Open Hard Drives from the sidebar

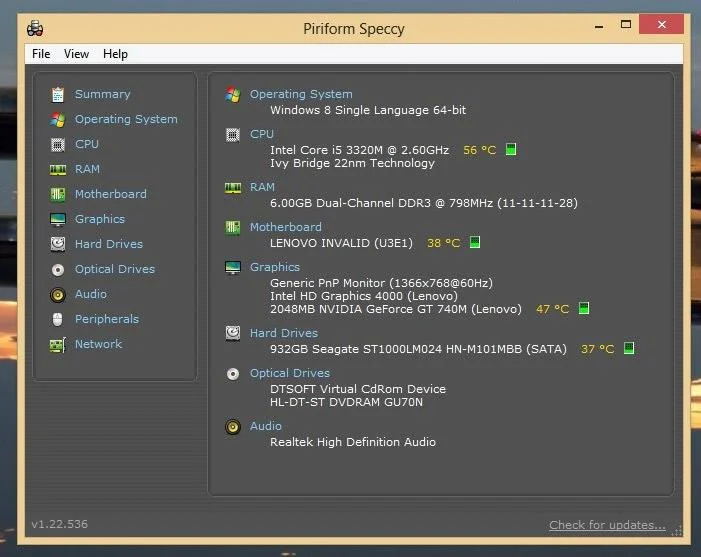tap(109, 245)
